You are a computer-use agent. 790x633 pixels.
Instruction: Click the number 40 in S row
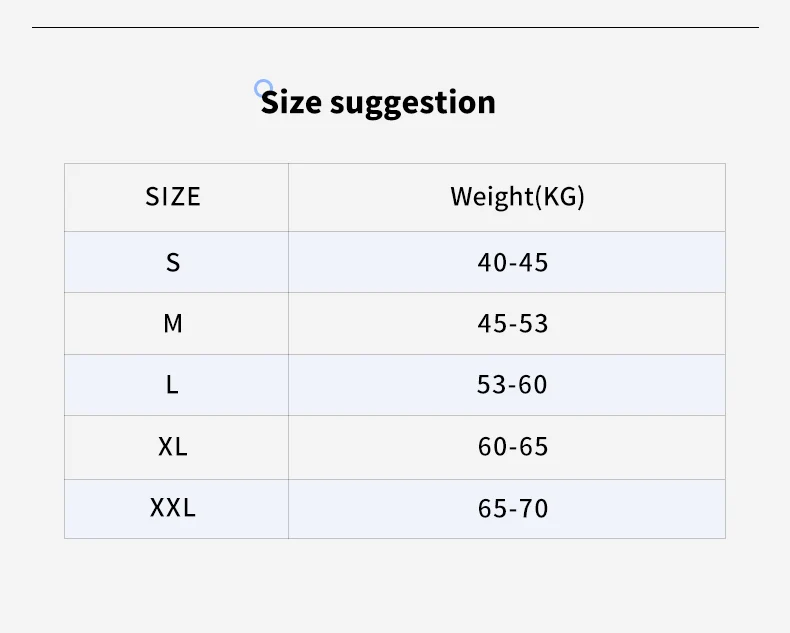[492, 263]
